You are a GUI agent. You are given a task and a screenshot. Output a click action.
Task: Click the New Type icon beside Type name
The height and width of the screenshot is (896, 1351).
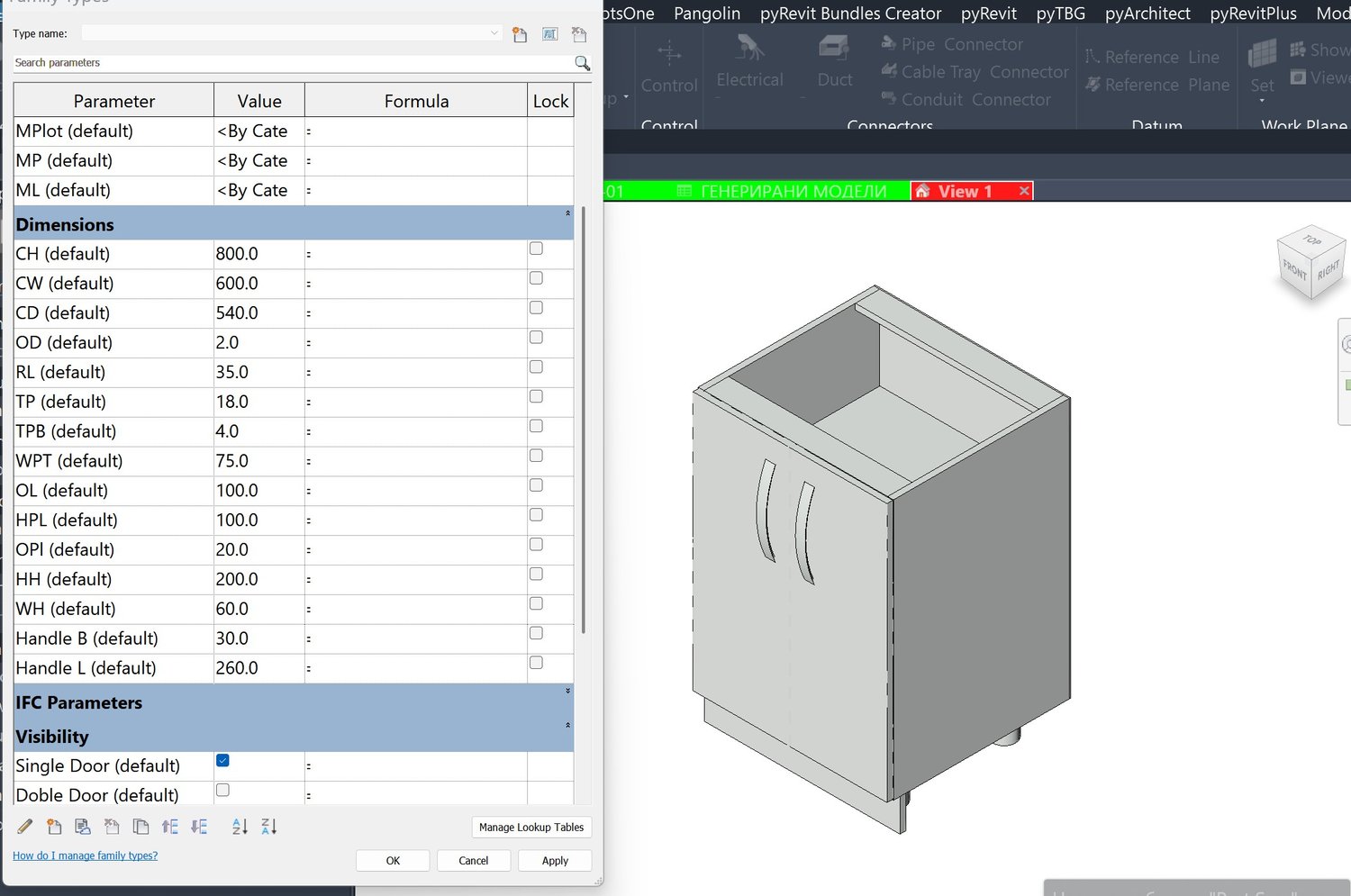point(520,34)
